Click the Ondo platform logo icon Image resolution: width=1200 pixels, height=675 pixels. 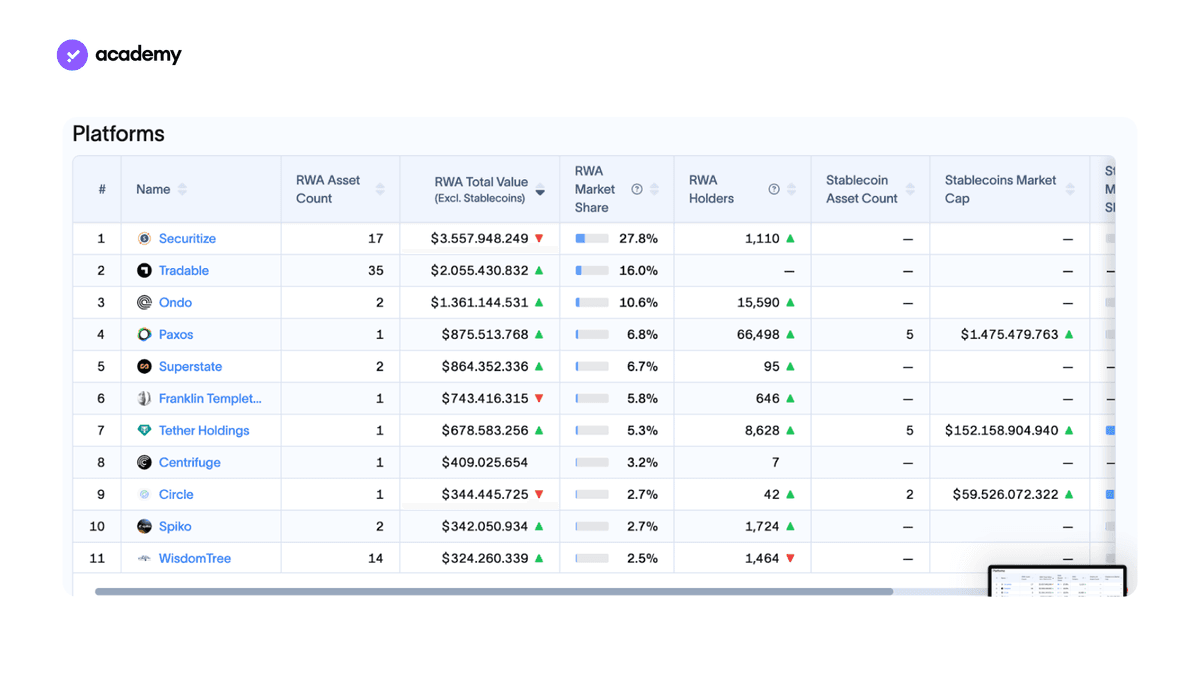pyautogui.click(x=144, y=302)
